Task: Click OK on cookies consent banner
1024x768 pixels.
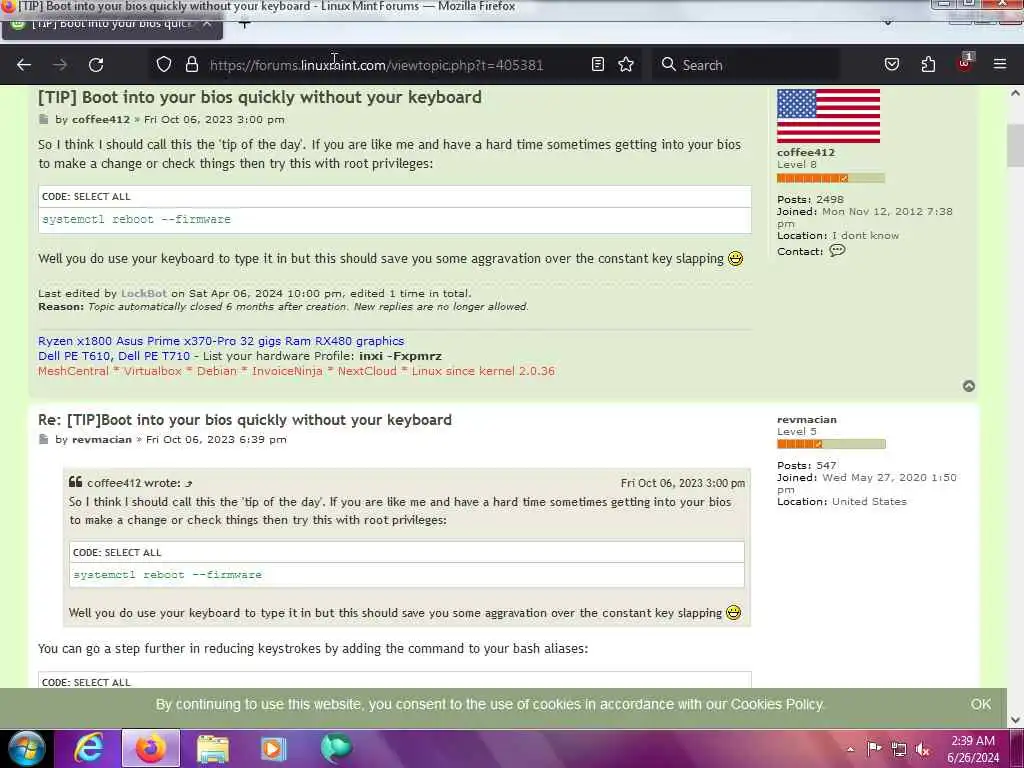Action: (x=980, y=704)
